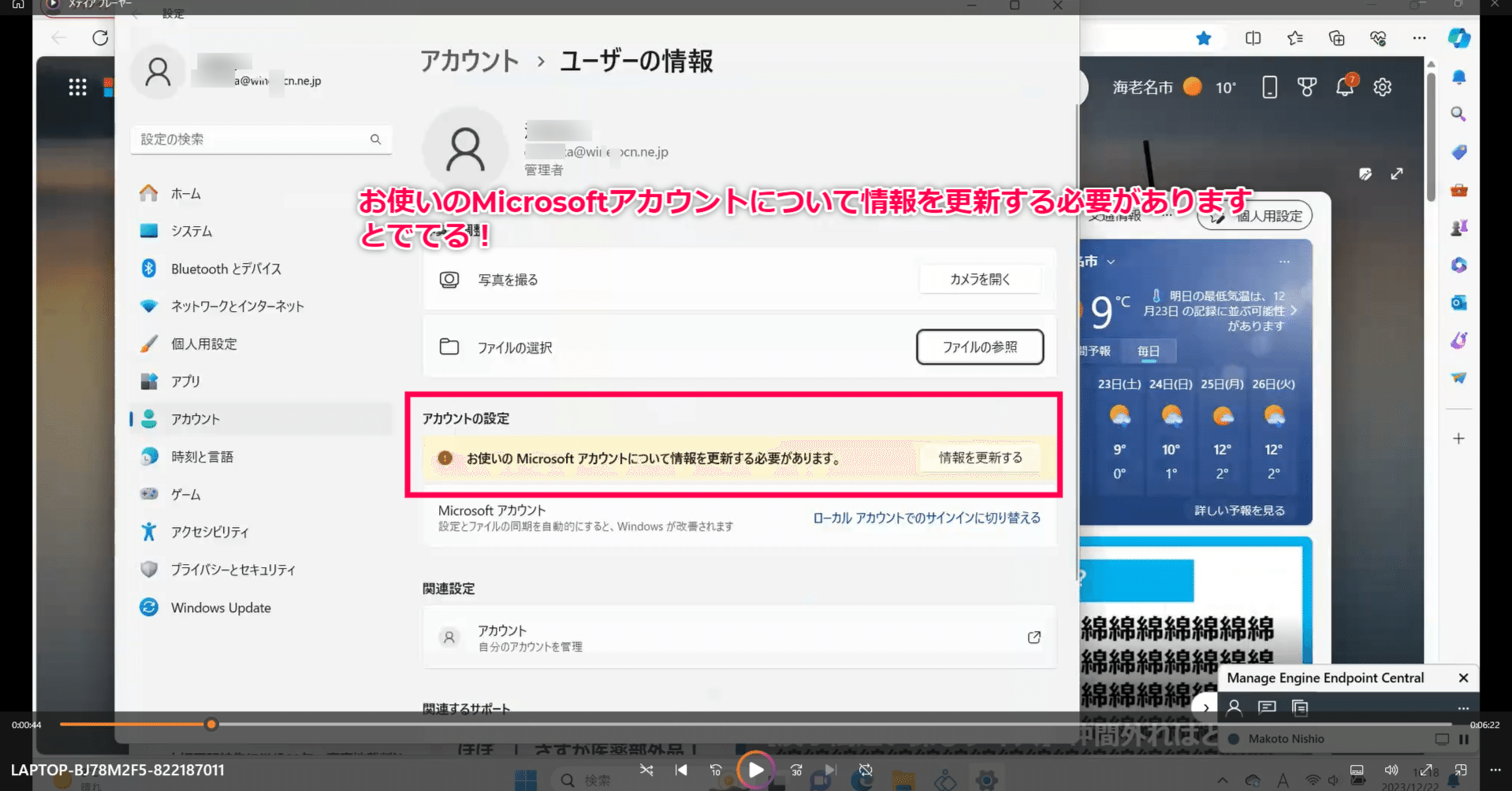Go to the previous track
The height and width of the screenshot is (791, 1512).
[x=681, y=770]
